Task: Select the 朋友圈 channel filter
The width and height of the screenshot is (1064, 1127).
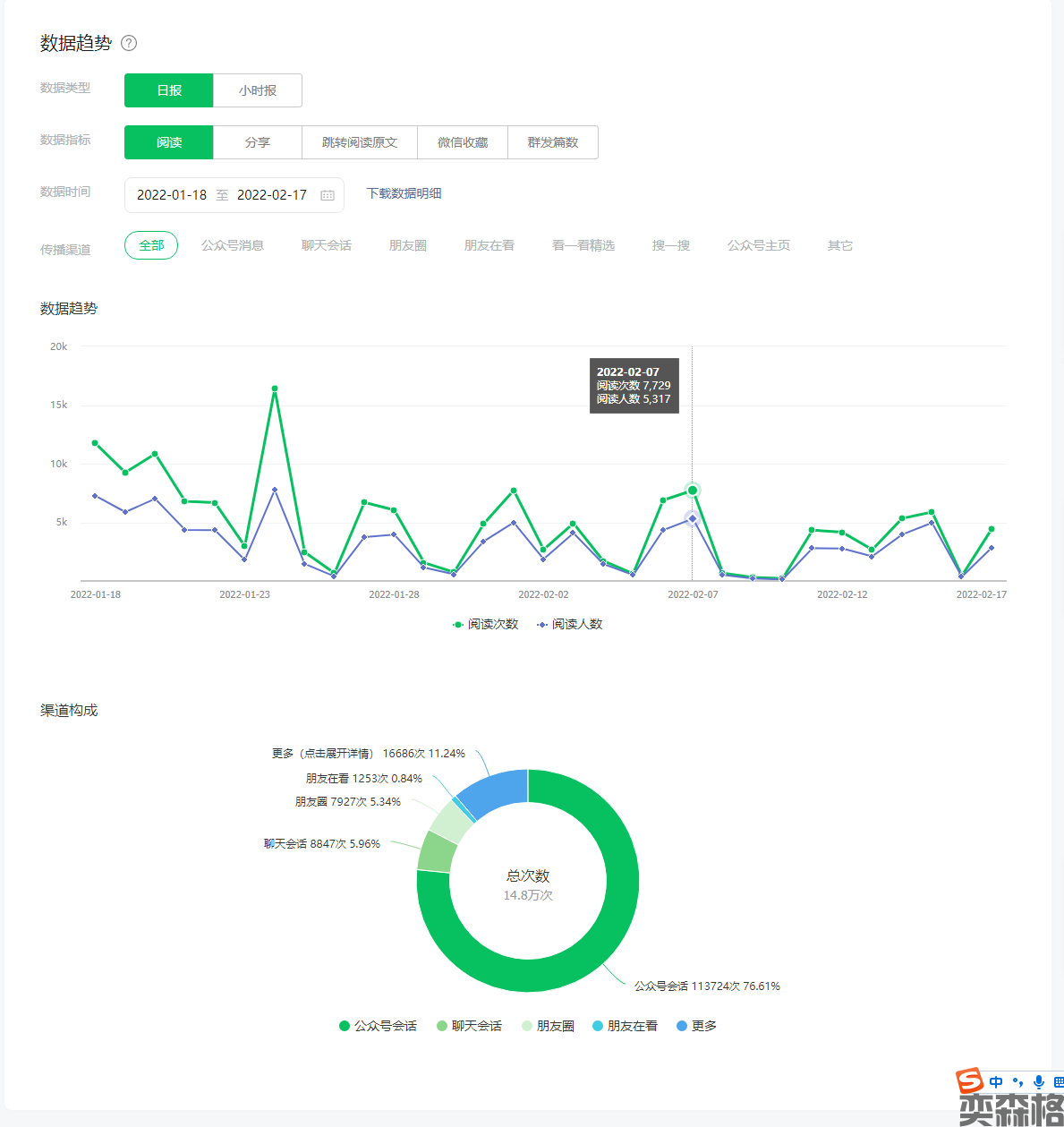Action: pos(408,245)
